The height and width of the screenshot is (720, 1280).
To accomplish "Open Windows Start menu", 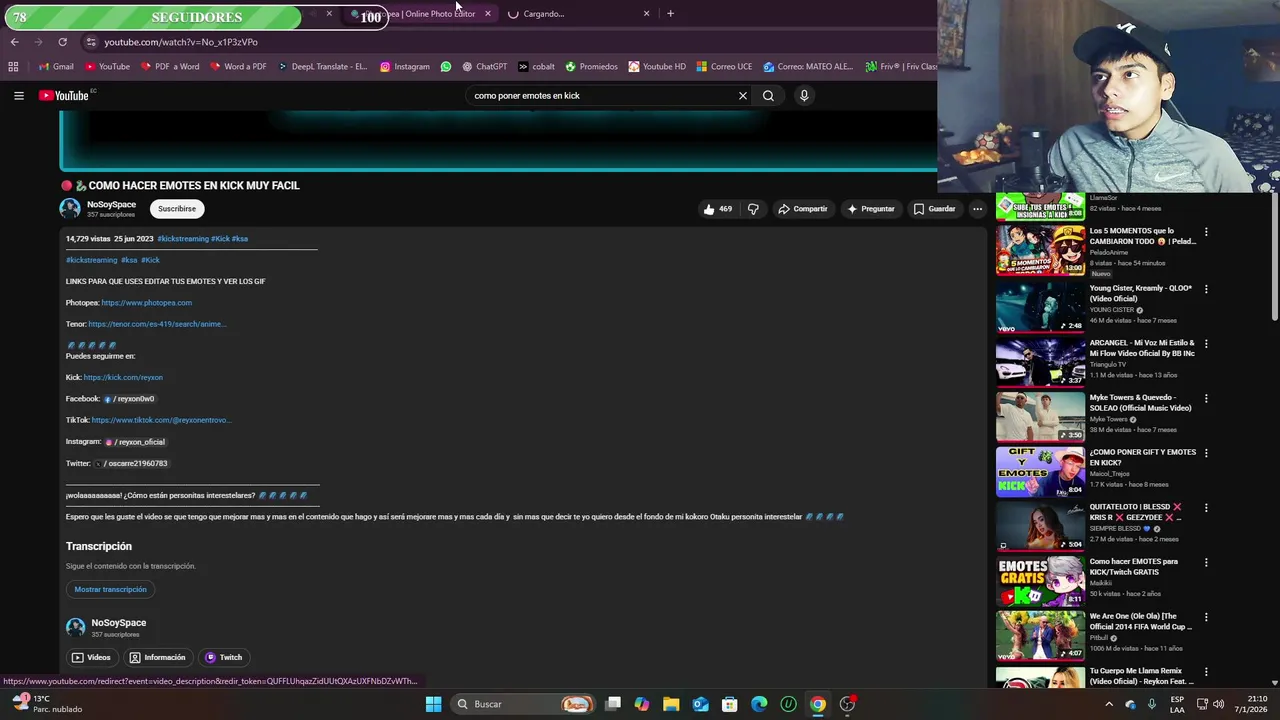I will click(x=433, y=704).
